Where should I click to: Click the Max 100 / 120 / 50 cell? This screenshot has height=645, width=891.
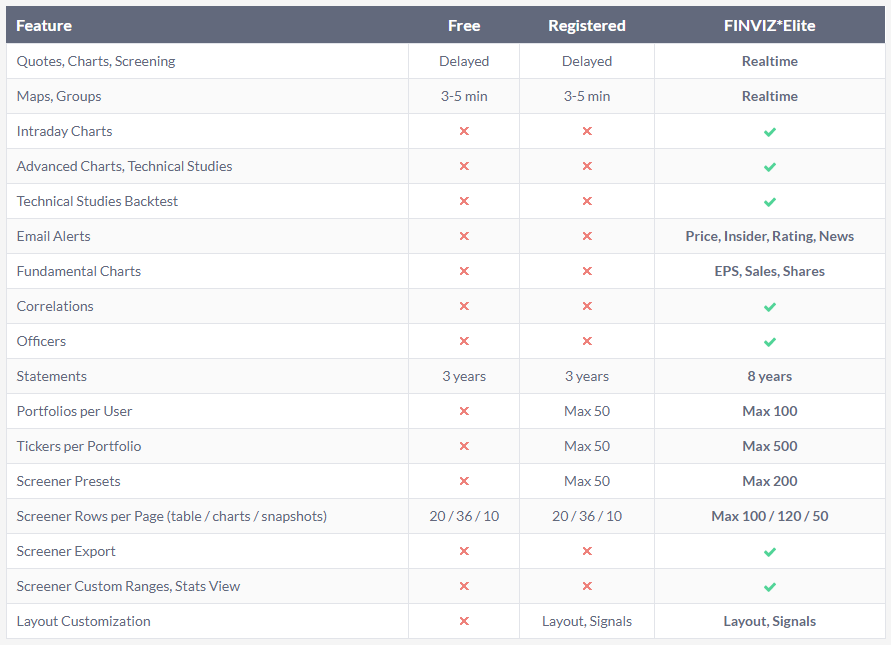pyautogui.click(x=770, y=516)
